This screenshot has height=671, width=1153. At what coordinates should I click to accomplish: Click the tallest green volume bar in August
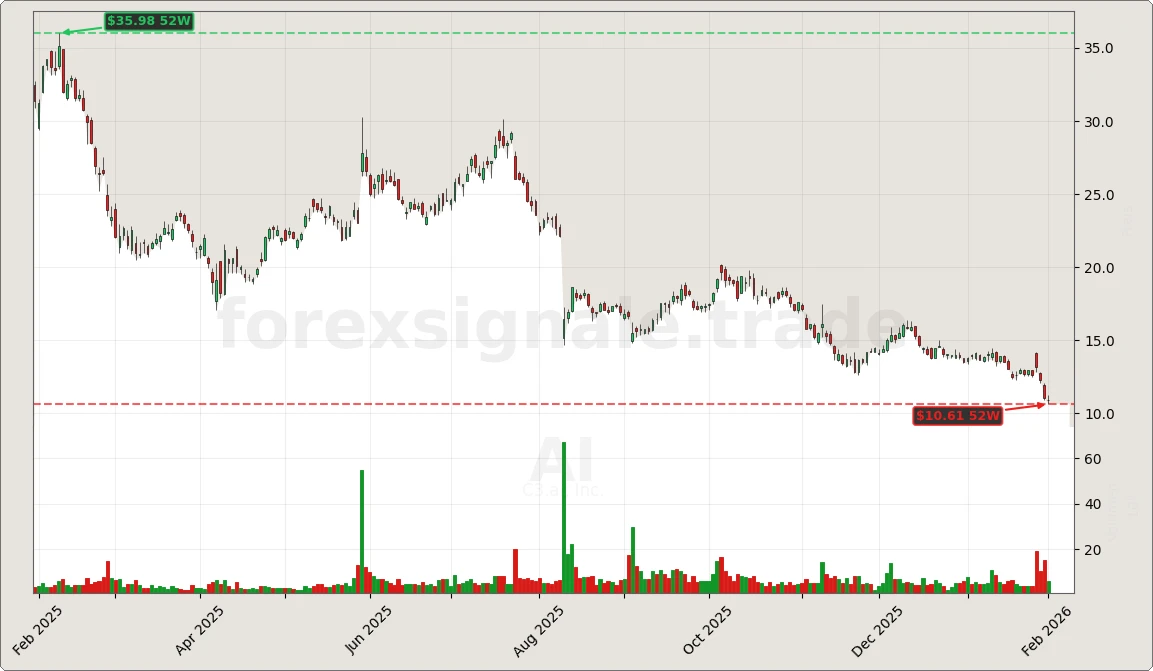[563, 520]
